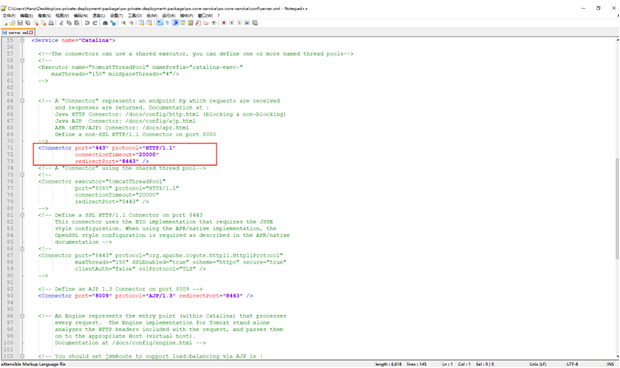
Task: Print the document via the printer icon
Action: point(51,23)
